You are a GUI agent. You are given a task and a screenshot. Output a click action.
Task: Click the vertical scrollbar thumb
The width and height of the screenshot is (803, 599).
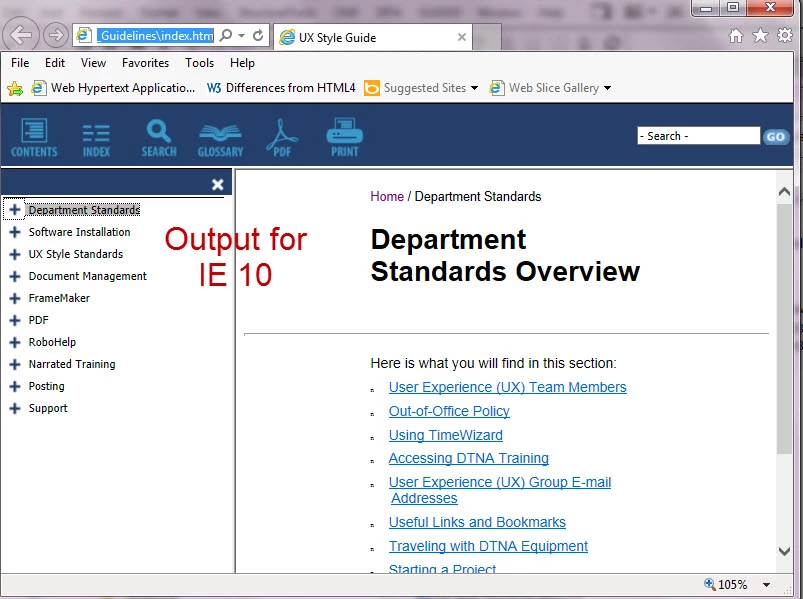point(784,329)
